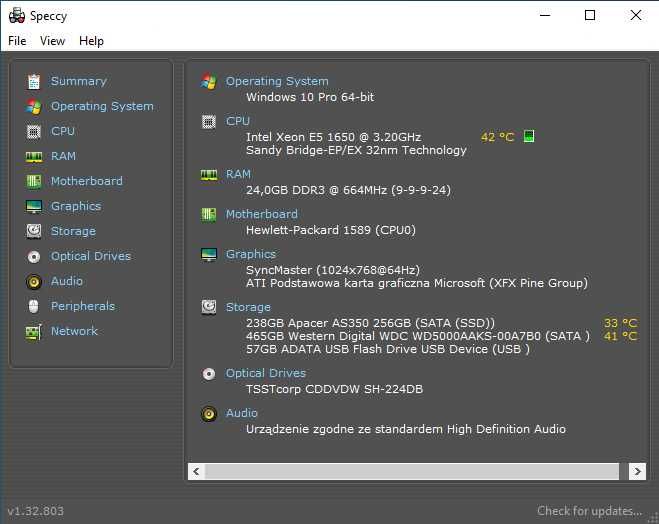Click the Network card icon in sidebar
The width and height of the screenshot is (659, 524).
click(34, 332)
